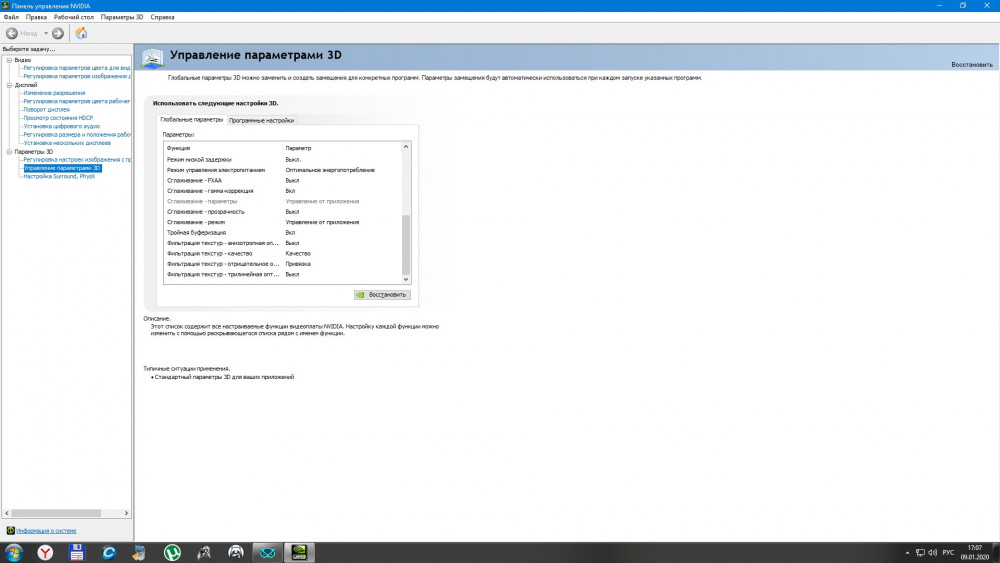
Task: Click the NVIDIA logo in title bar
Action: point(5,6)
